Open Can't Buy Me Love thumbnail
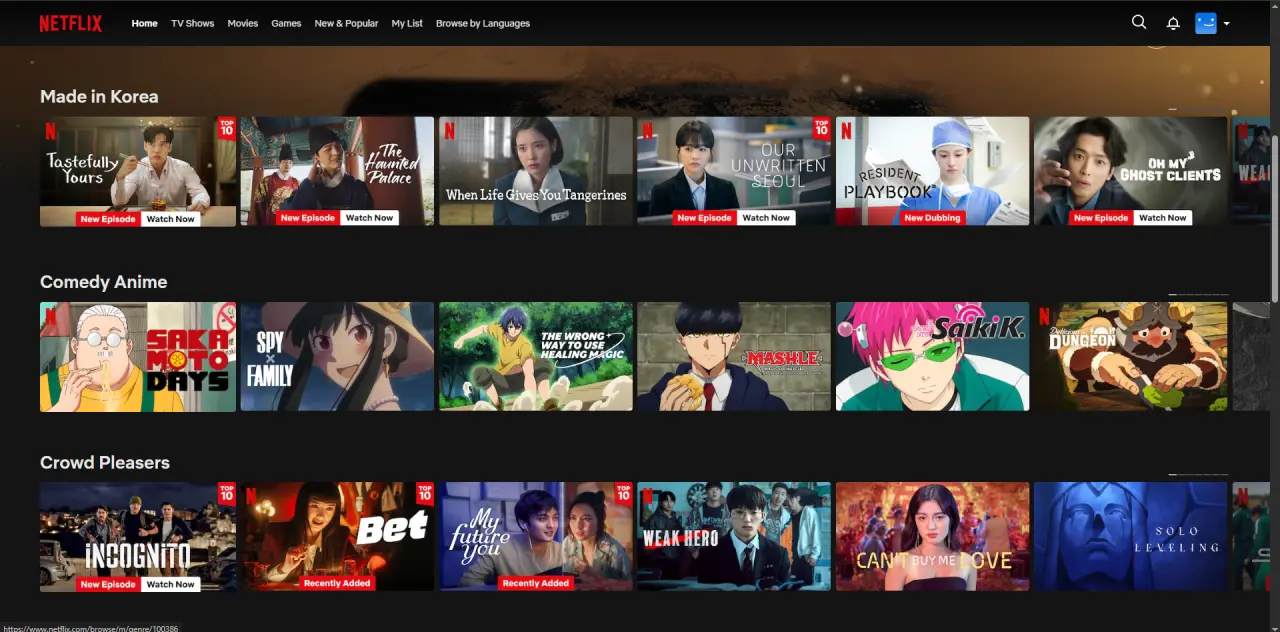This screenshot has height=632, width=1280. click(x=933, y=537)
